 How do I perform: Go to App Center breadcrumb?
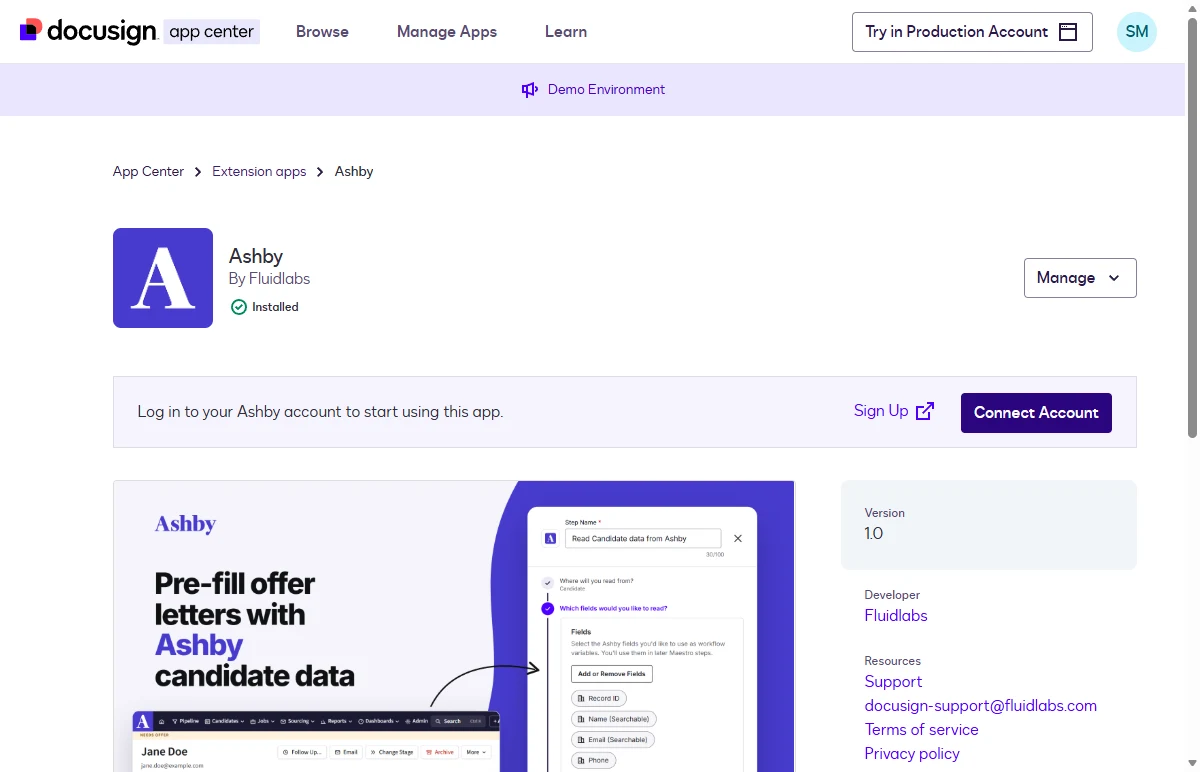(x=148, y=172)
